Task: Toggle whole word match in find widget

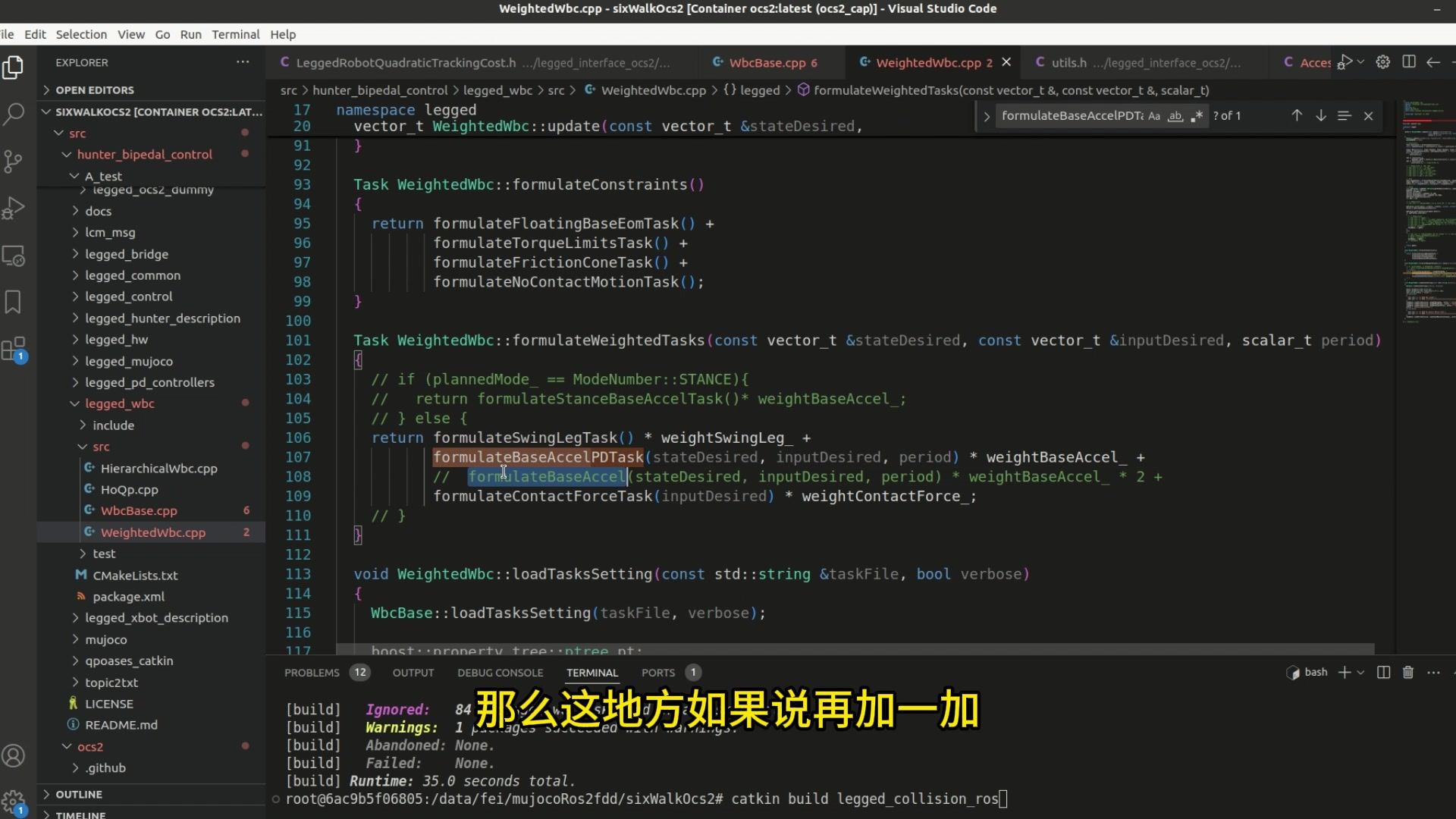Action: click(1175, 115)
